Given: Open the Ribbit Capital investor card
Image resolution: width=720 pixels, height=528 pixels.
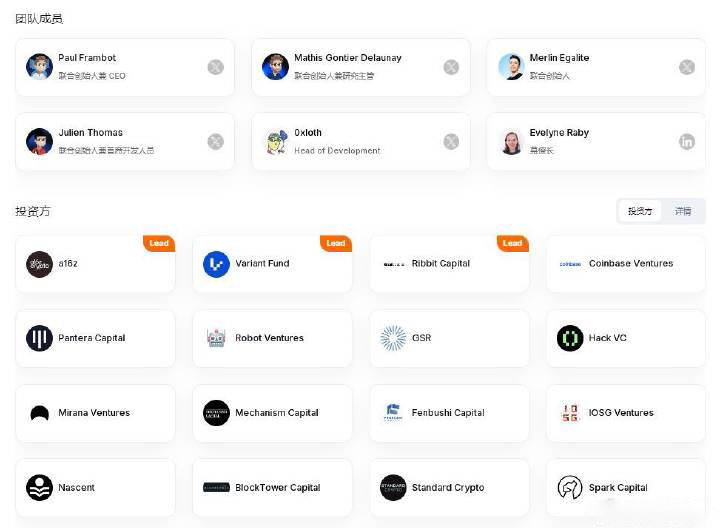Looking at the screenshot, I should [449, 264].
